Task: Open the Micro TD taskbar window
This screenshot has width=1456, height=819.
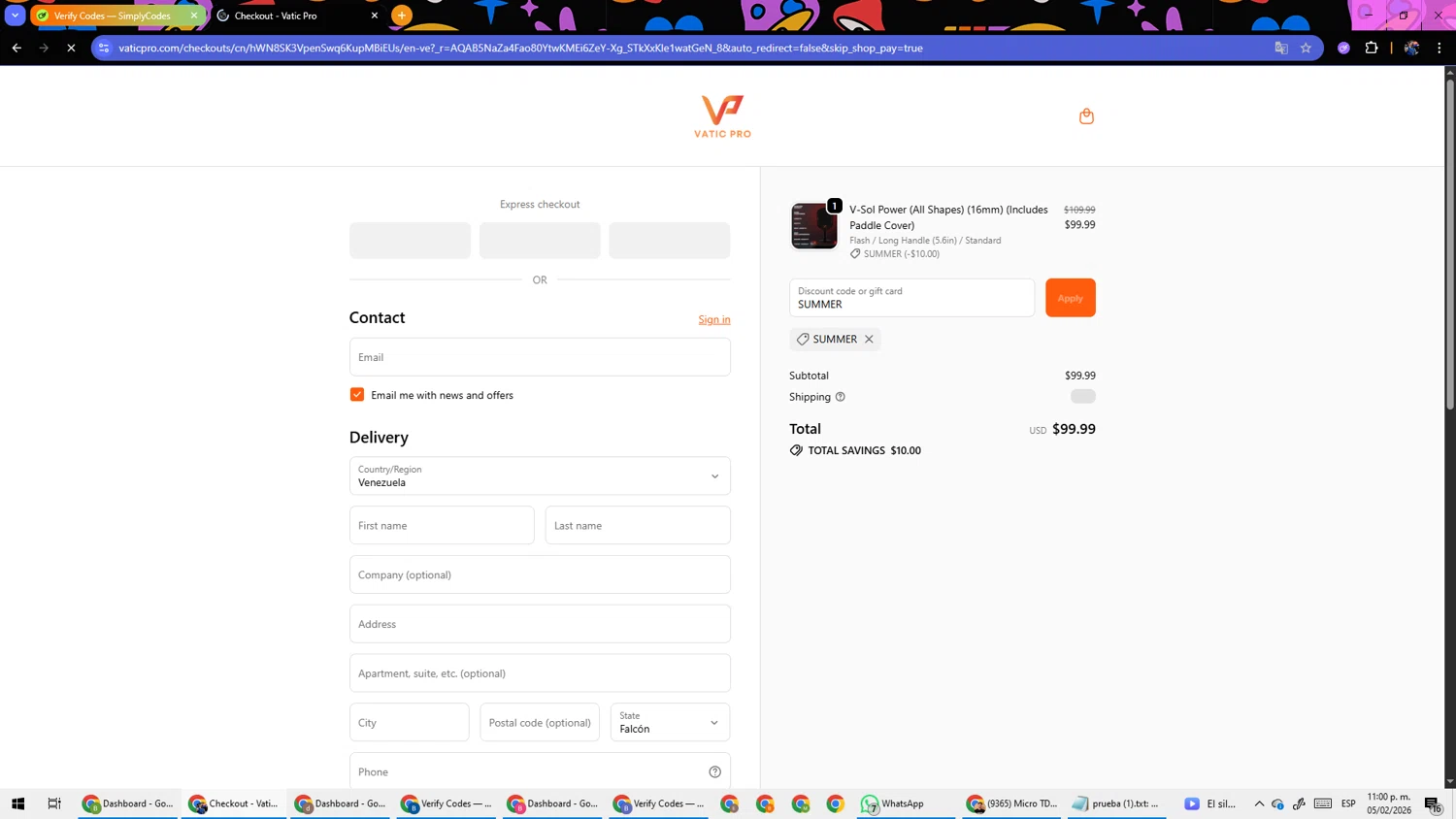Action: pos(1012,803)
